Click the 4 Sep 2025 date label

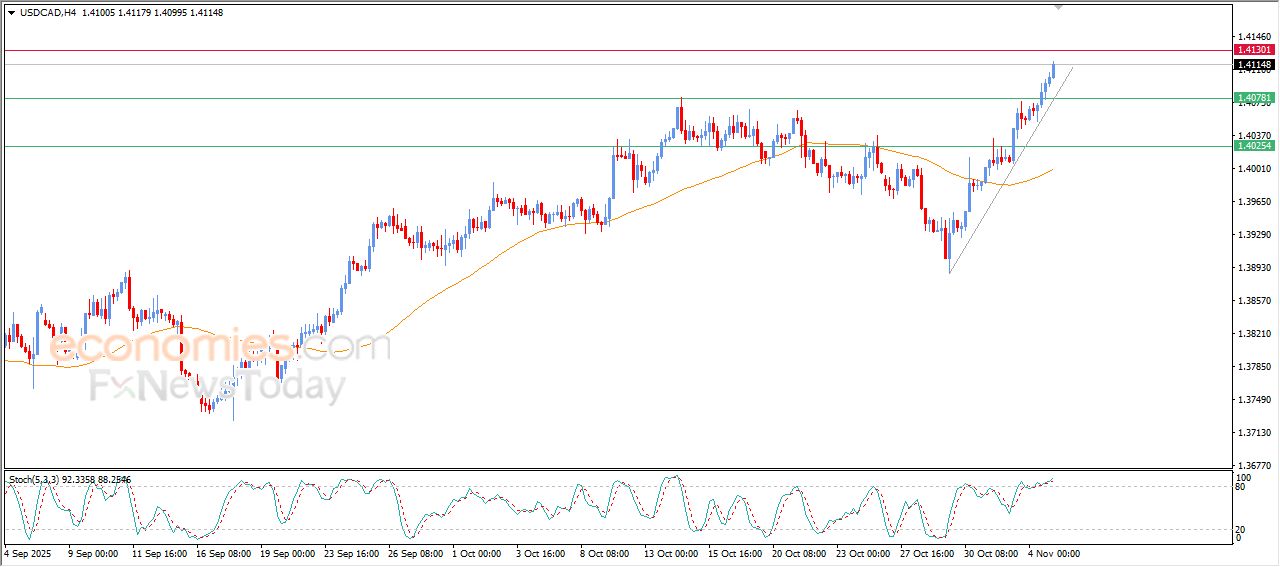(x=27, y=553)
